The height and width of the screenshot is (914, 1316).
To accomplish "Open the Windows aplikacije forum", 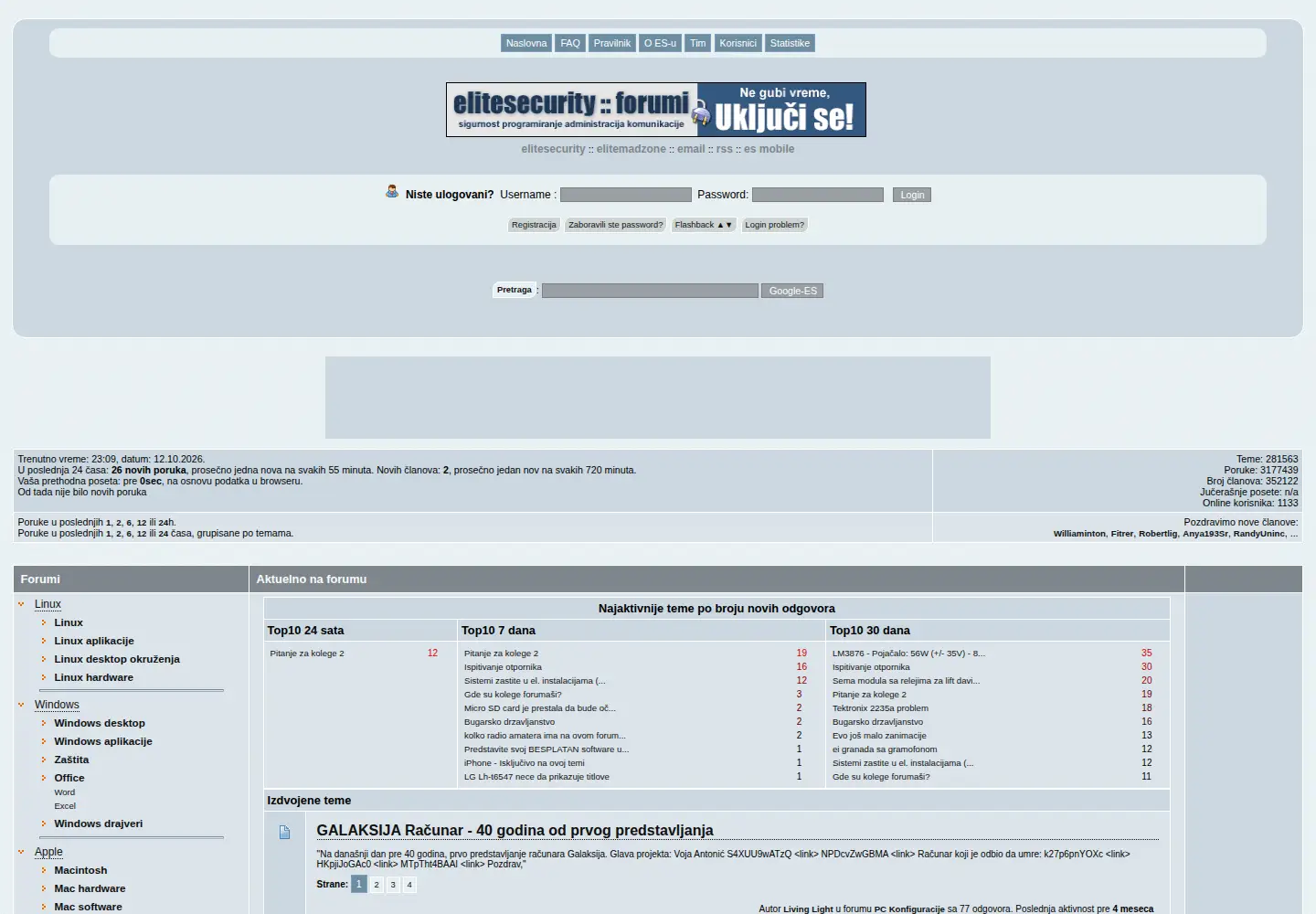I will 103,741.
